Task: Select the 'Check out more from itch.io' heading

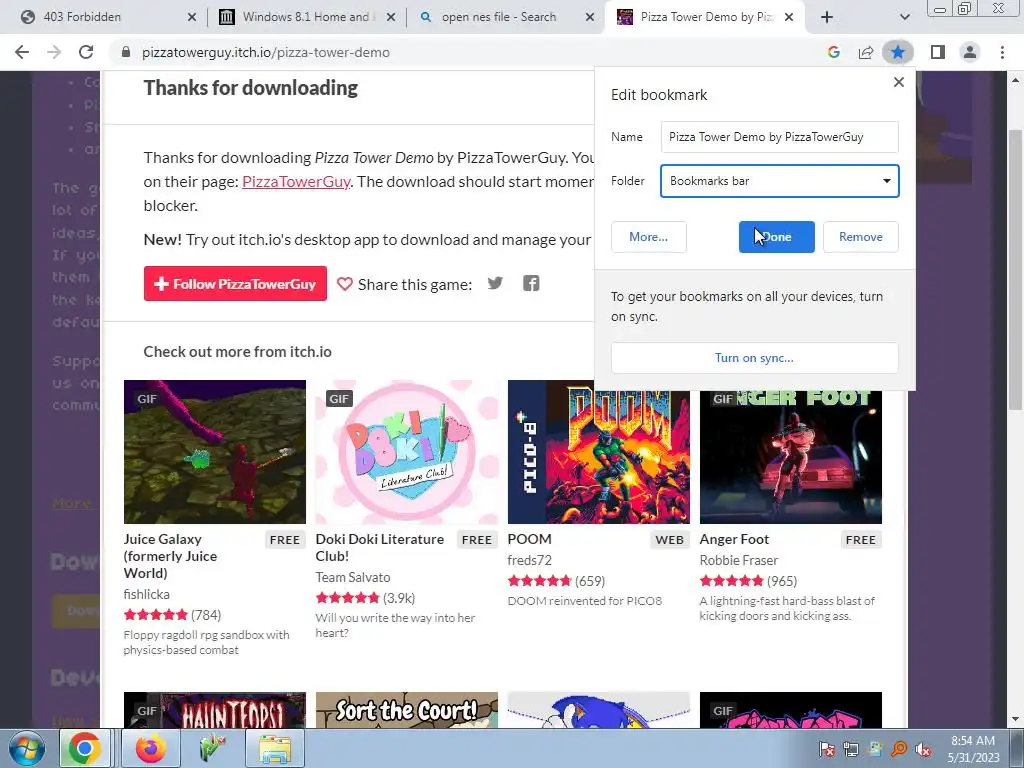Action: 238,352
